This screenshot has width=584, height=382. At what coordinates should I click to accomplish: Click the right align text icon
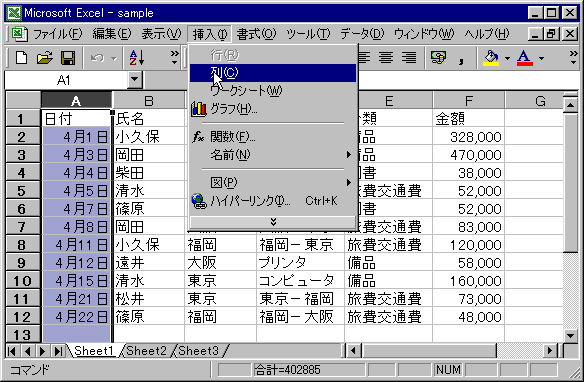click(x=409, y=57)
